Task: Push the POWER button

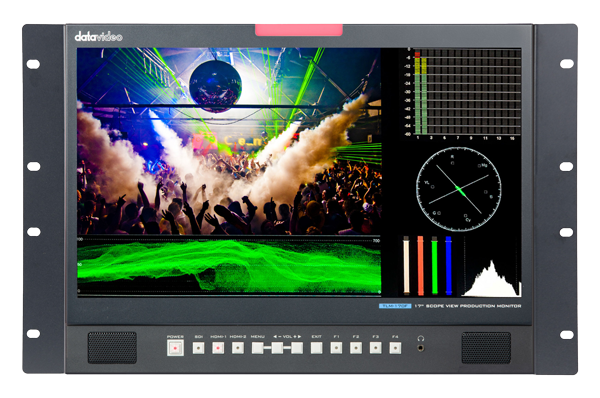Action: pyautogui.click(x=175, y=348)
